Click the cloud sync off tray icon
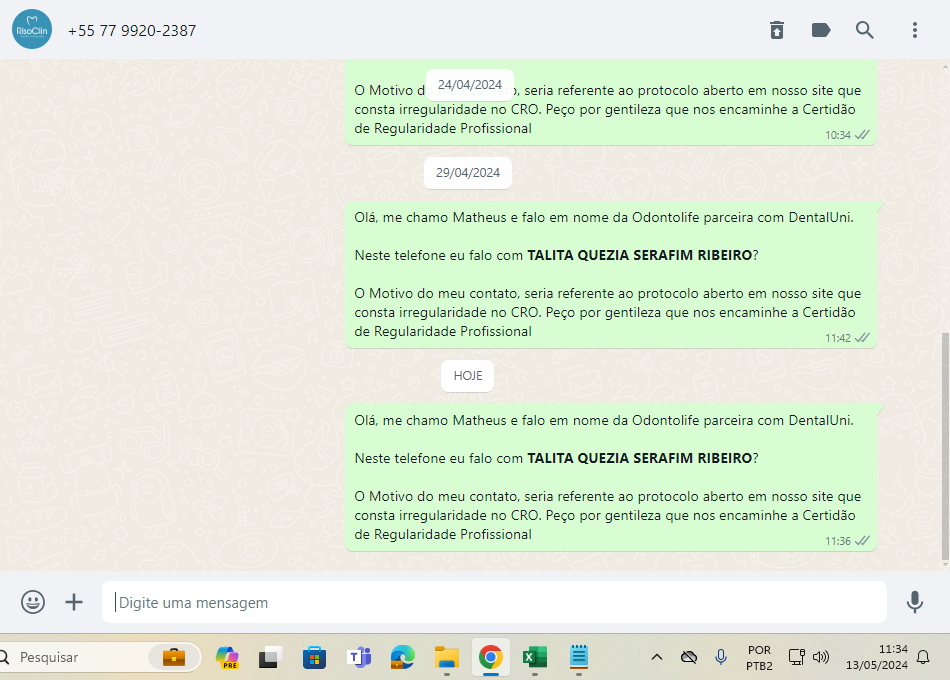Image resolution: width=950 pixels, height=680 pixels. 688,657
